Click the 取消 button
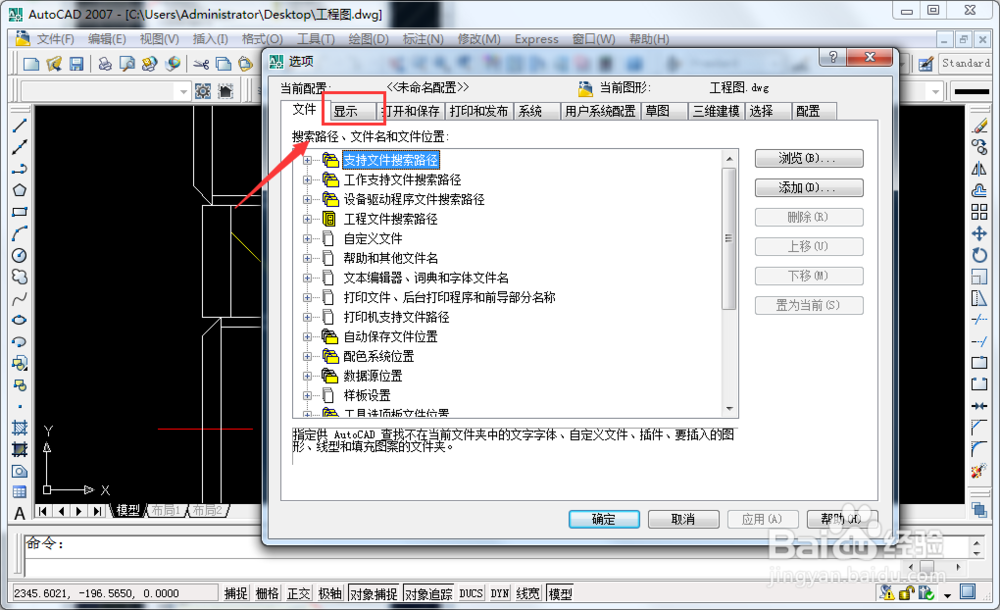Image resolution: width=1000 pixels, height=610 pixels. click(683, 519)
